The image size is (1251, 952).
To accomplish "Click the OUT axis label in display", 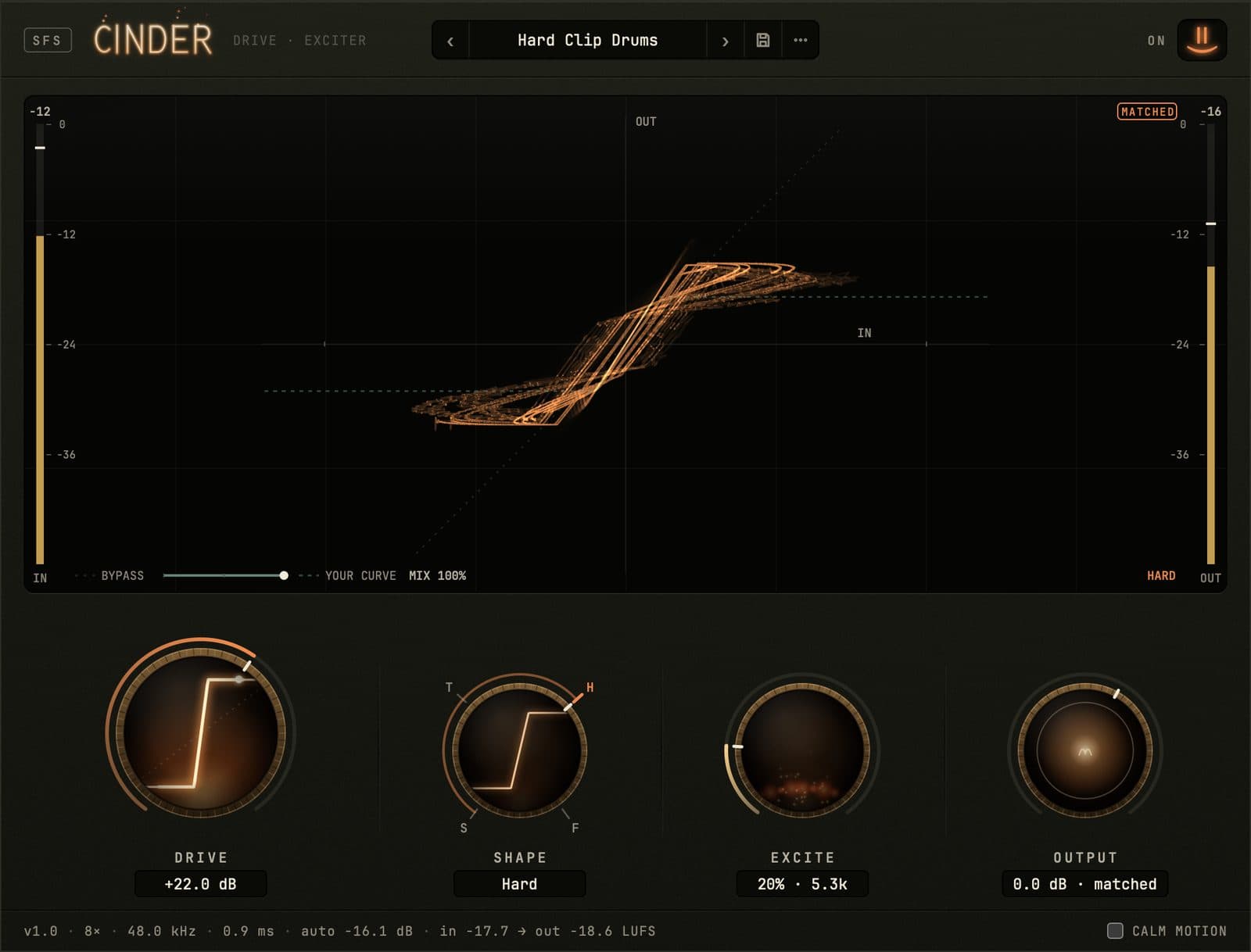I will click(646, 121).
